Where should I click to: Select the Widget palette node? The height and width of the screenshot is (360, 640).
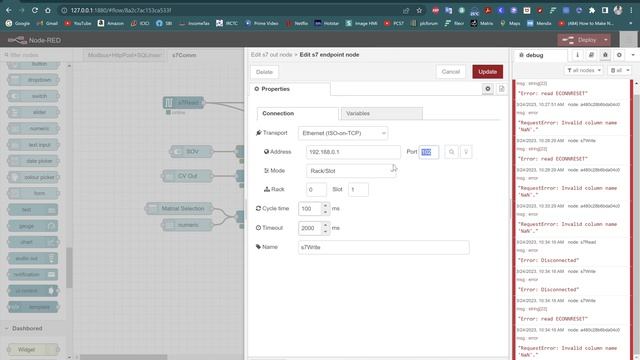click(33, 349)
